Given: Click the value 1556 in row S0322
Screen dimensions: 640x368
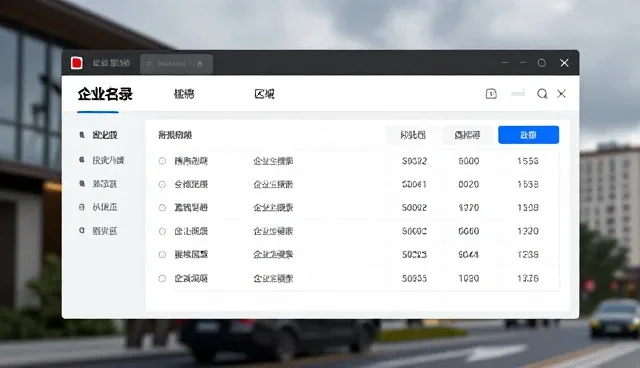Looking at the screenshot, I should point(528,161).
